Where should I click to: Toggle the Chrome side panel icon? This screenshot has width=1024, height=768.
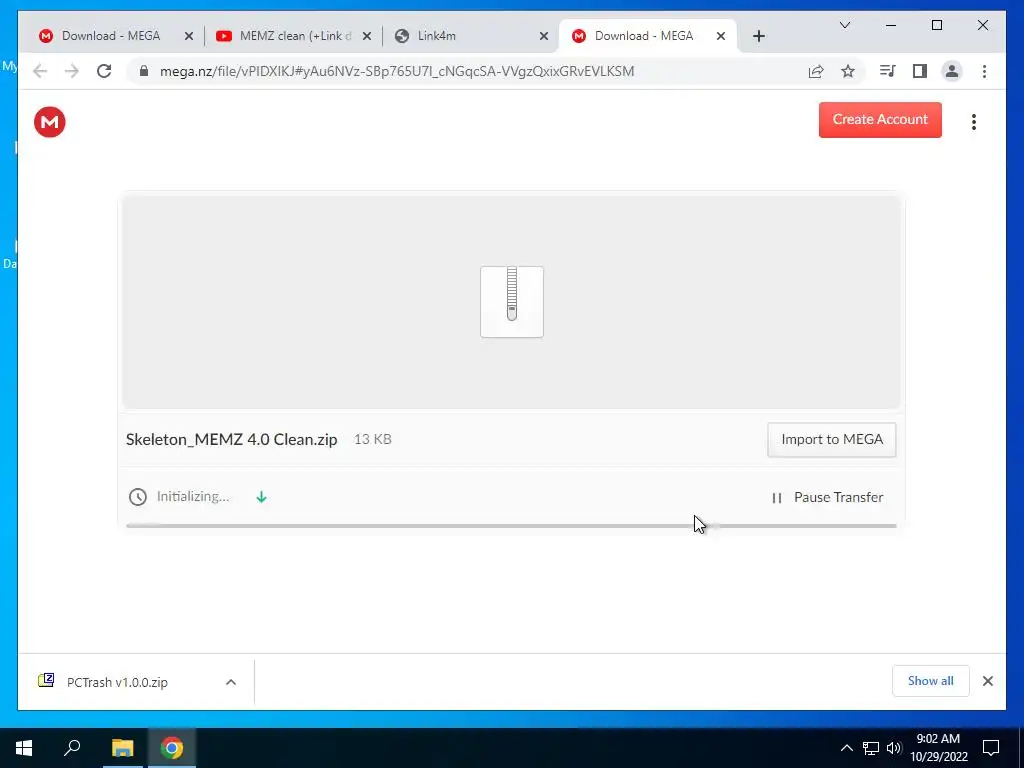(920, 71)
